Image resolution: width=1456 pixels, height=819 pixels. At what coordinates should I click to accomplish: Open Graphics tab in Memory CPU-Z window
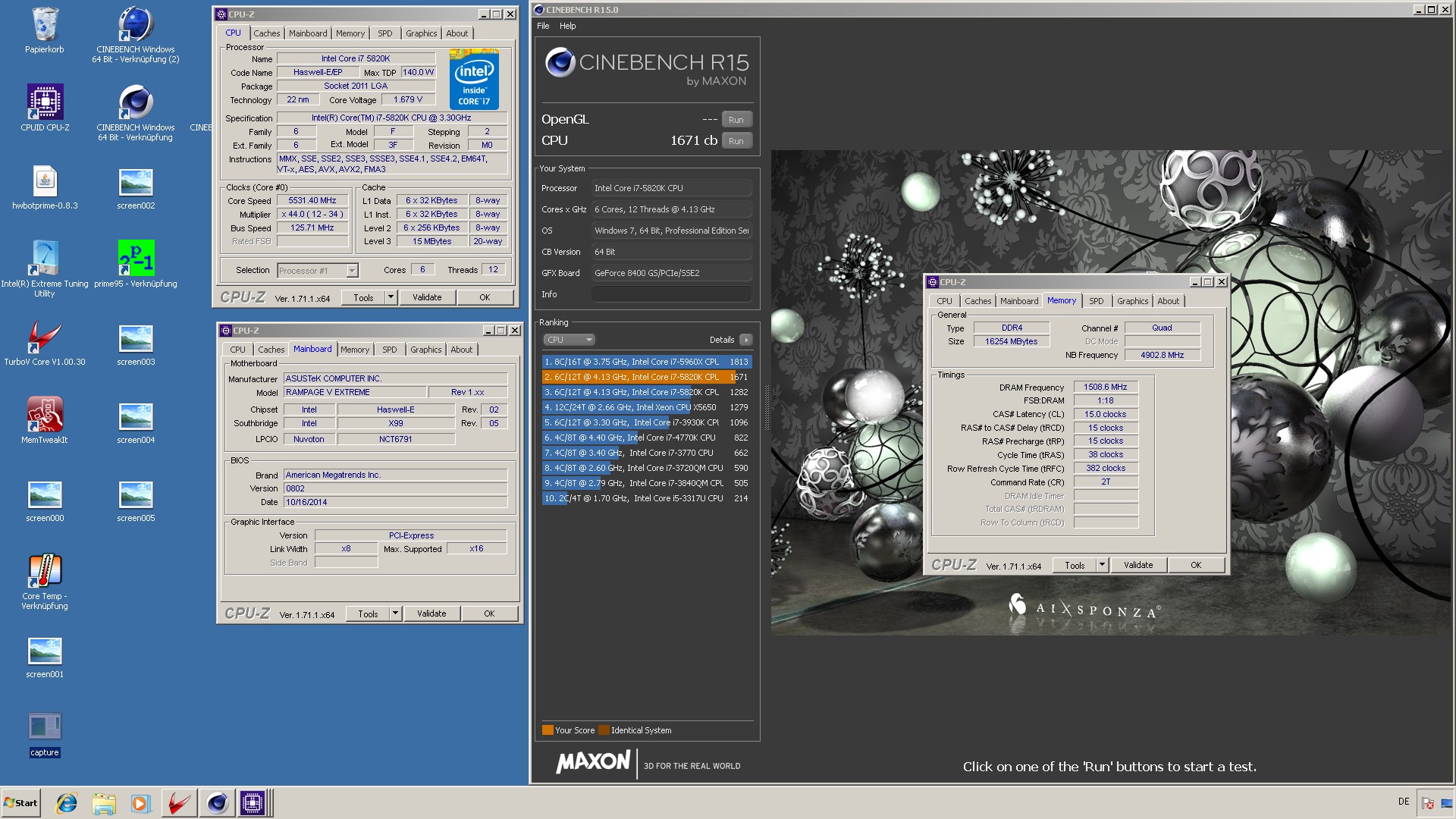click(x=1132, y=301)
